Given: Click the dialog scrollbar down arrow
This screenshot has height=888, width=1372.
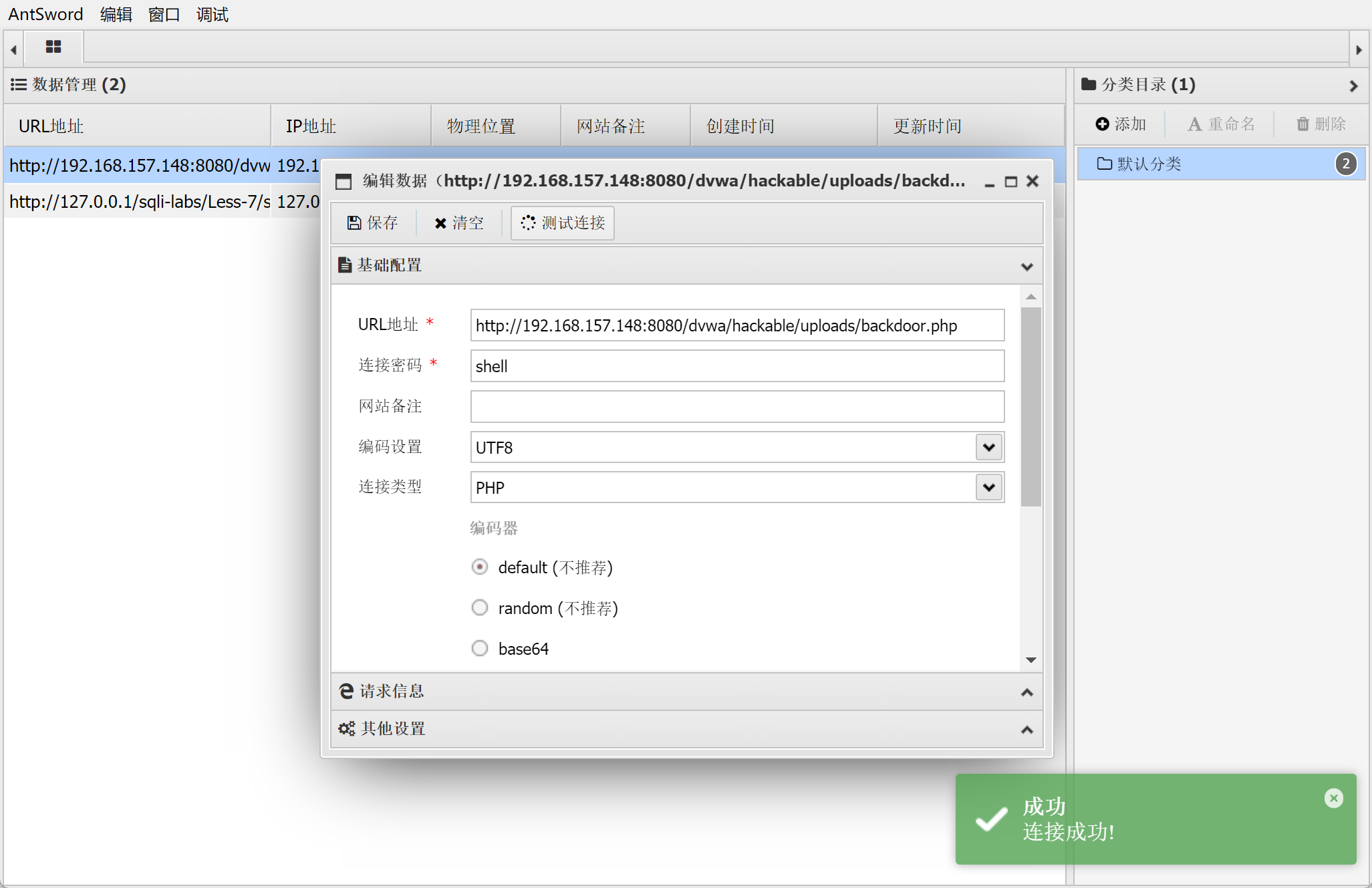Looking at the screenshot, I should (1031, 660).
